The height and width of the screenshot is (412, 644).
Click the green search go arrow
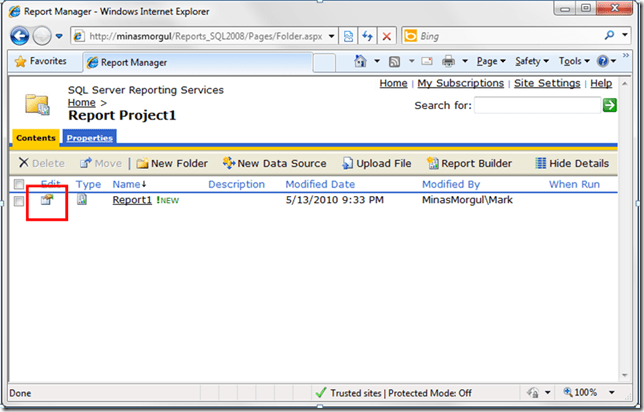coord(609,105)
